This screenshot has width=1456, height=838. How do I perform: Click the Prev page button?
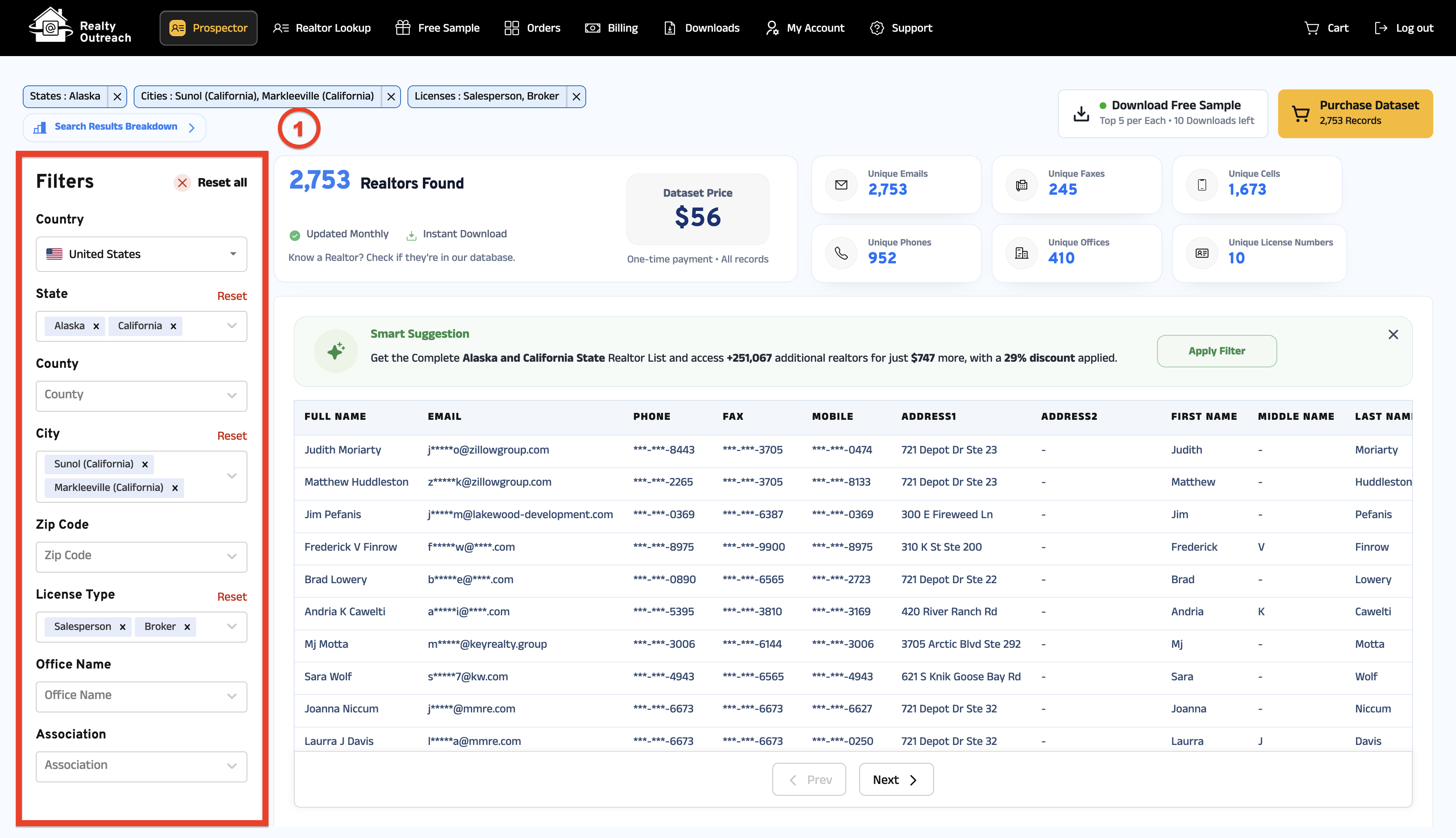pyautogui.click(x=809, y=779)
